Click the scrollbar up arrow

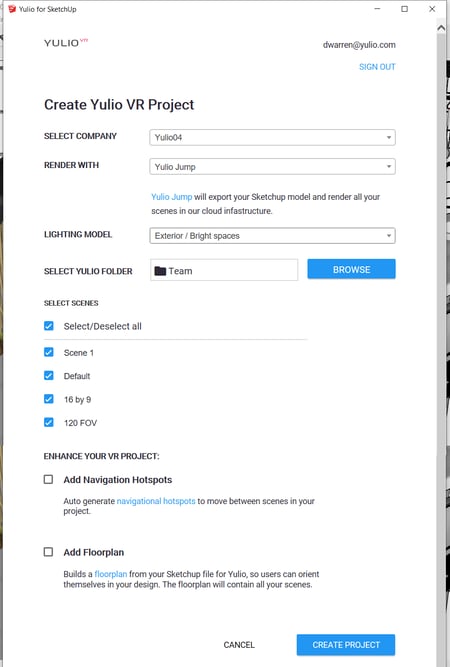click(441, 28)
